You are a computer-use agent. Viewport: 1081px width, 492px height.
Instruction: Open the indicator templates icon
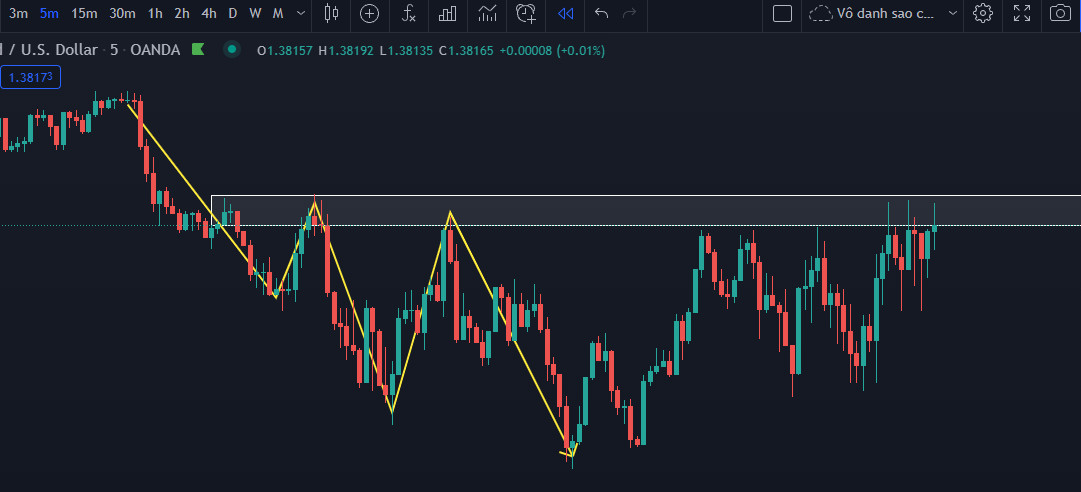(487, 13)
